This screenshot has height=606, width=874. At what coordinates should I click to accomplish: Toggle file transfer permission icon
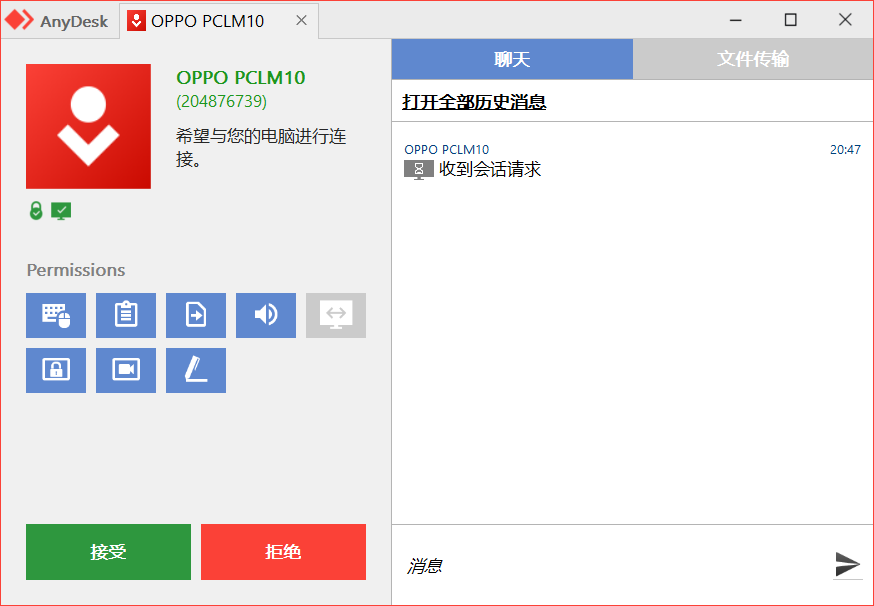tap(196, 315)
